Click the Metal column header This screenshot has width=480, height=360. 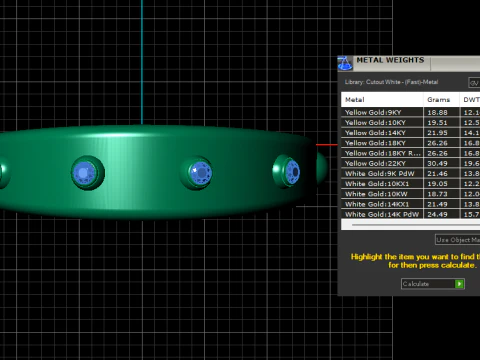(x=382, y=100)
